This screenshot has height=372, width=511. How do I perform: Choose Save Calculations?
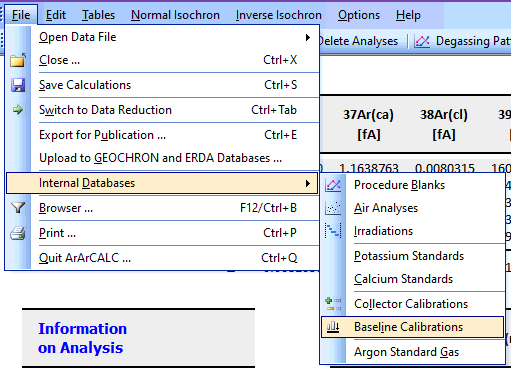point(162,85)
